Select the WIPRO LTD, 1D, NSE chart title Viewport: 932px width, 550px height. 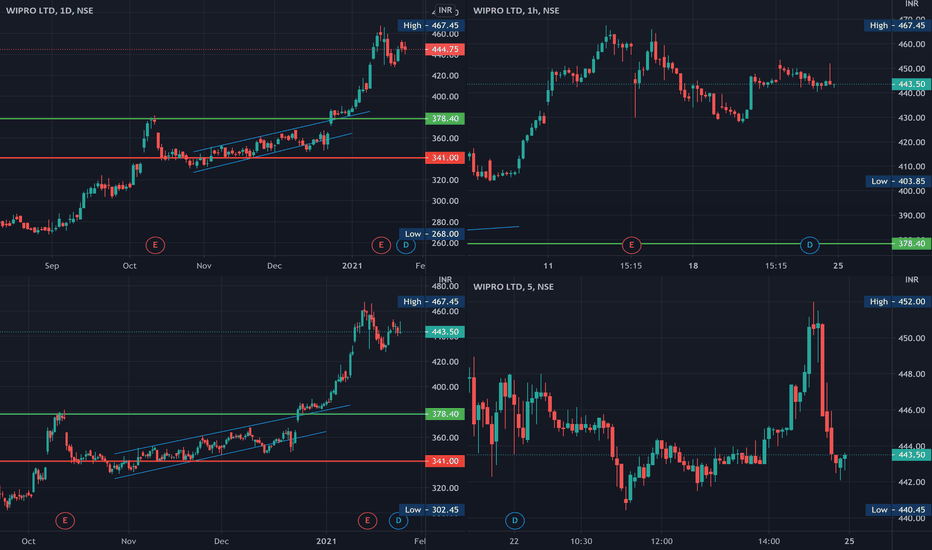coord(49,11)
